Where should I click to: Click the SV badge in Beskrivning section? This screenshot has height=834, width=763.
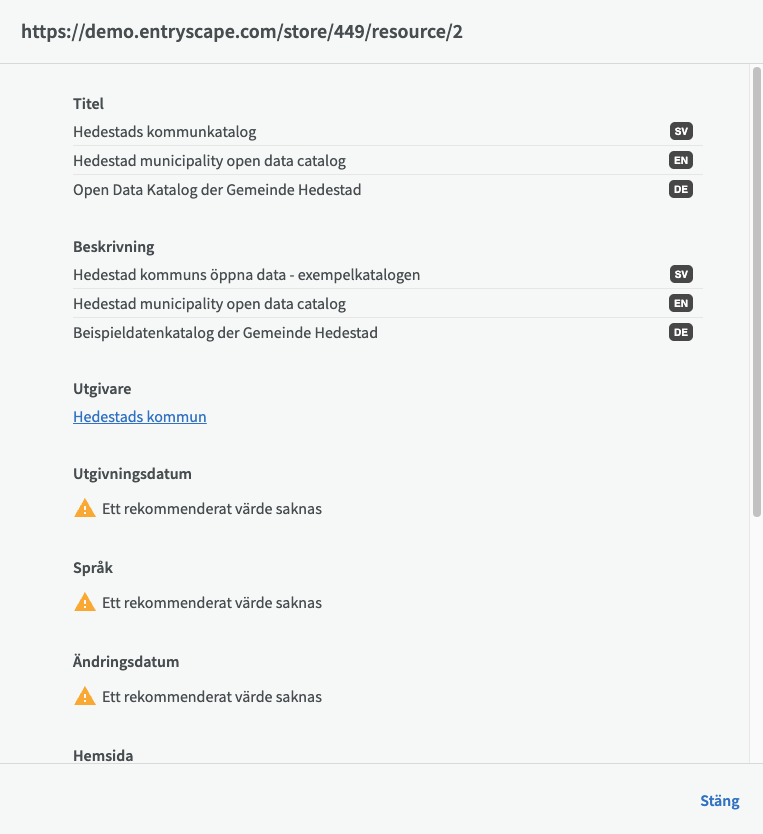[x=681, y=274]
